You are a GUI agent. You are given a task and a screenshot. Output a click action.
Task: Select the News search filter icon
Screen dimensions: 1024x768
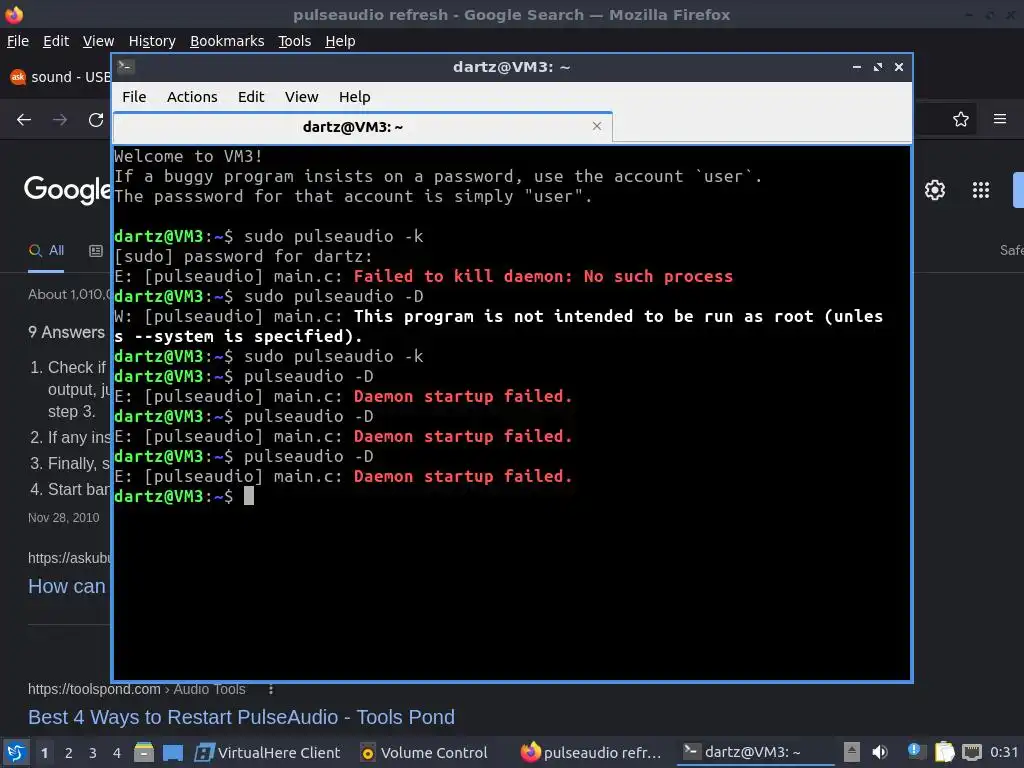pyautogui.click(x=96, y=251)
